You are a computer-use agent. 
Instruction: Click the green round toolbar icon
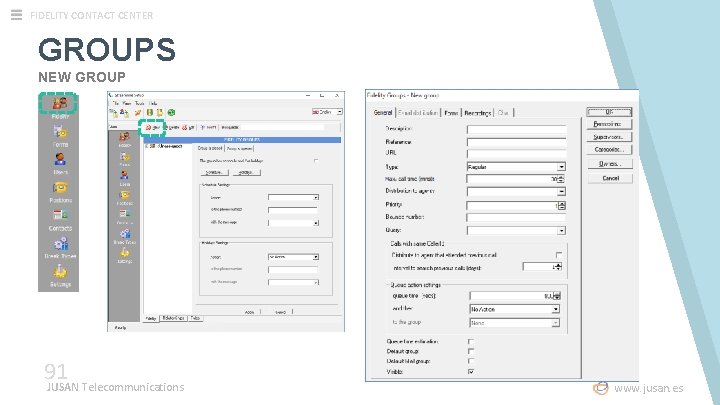(x=171, y=112)
